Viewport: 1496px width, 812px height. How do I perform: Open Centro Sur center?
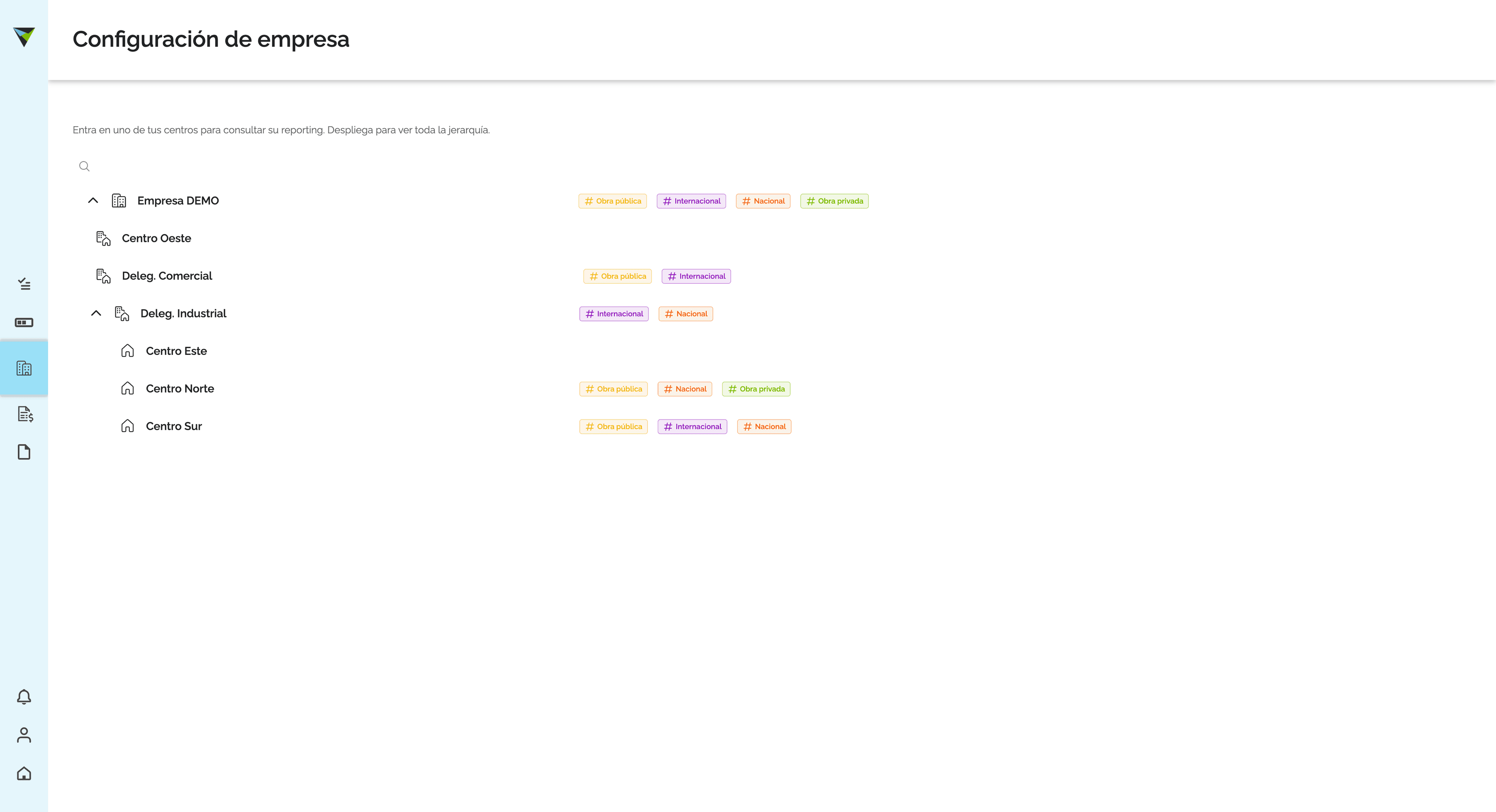pyautogui.click(x=174, y=426)
